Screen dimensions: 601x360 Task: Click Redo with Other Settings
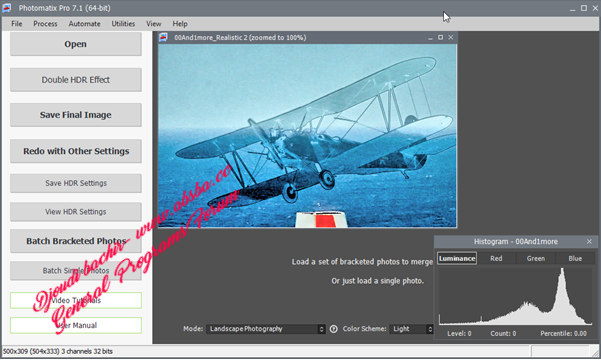coord(76,151)
